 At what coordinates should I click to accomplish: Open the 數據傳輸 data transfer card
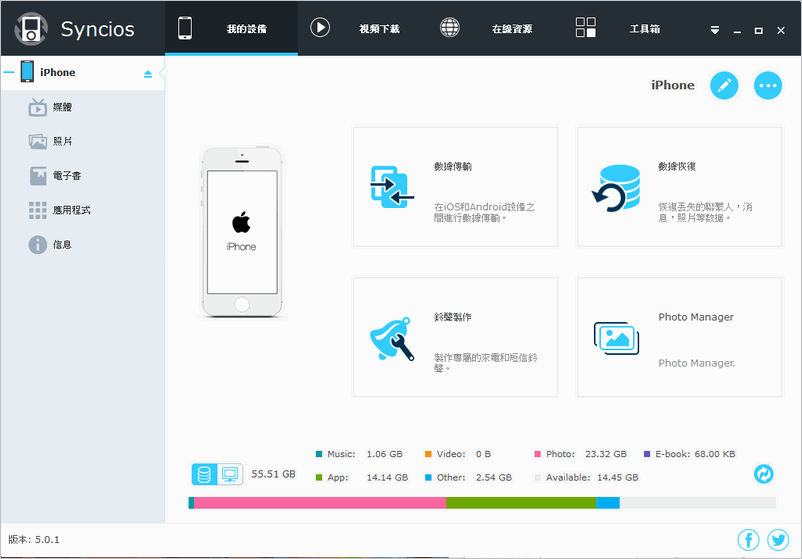point(455,187)
